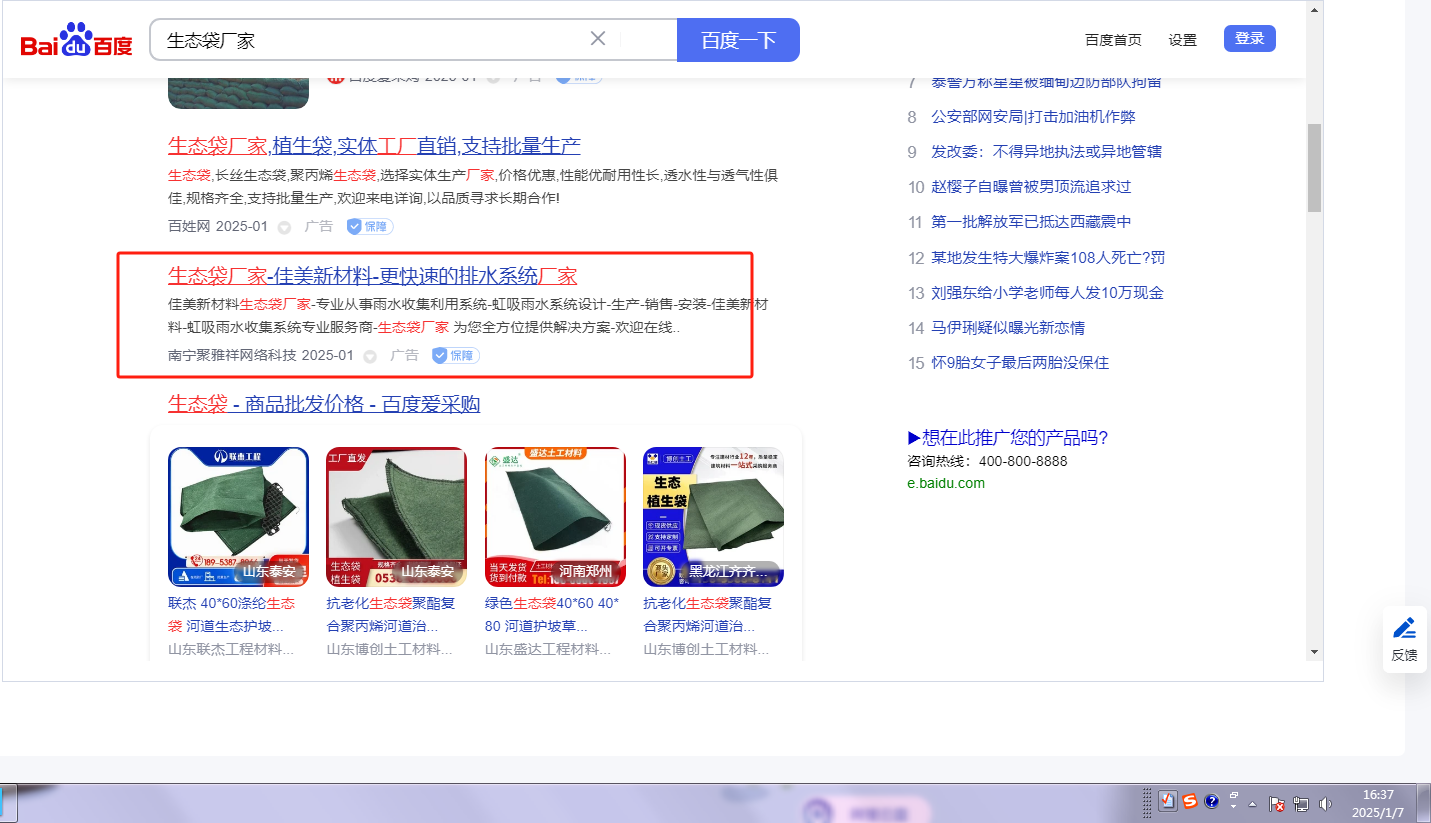1431x823 pixels.
Task: Click the page scrollbar up arrow
Action: pyautogui.click(x=1315, y=8)
